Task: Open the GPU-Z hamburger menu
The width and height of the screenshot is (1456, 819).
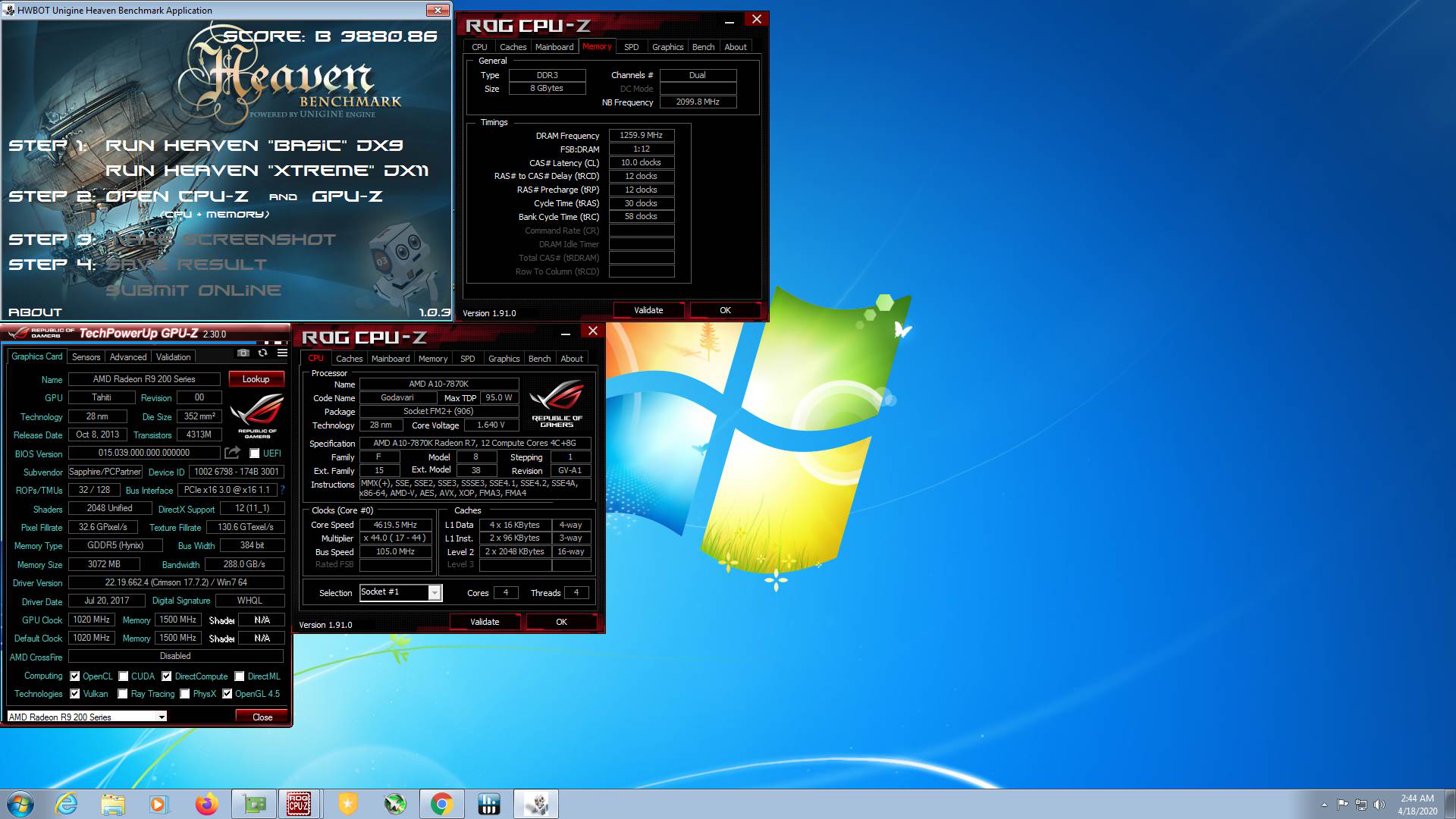Action: click(282, 353)
